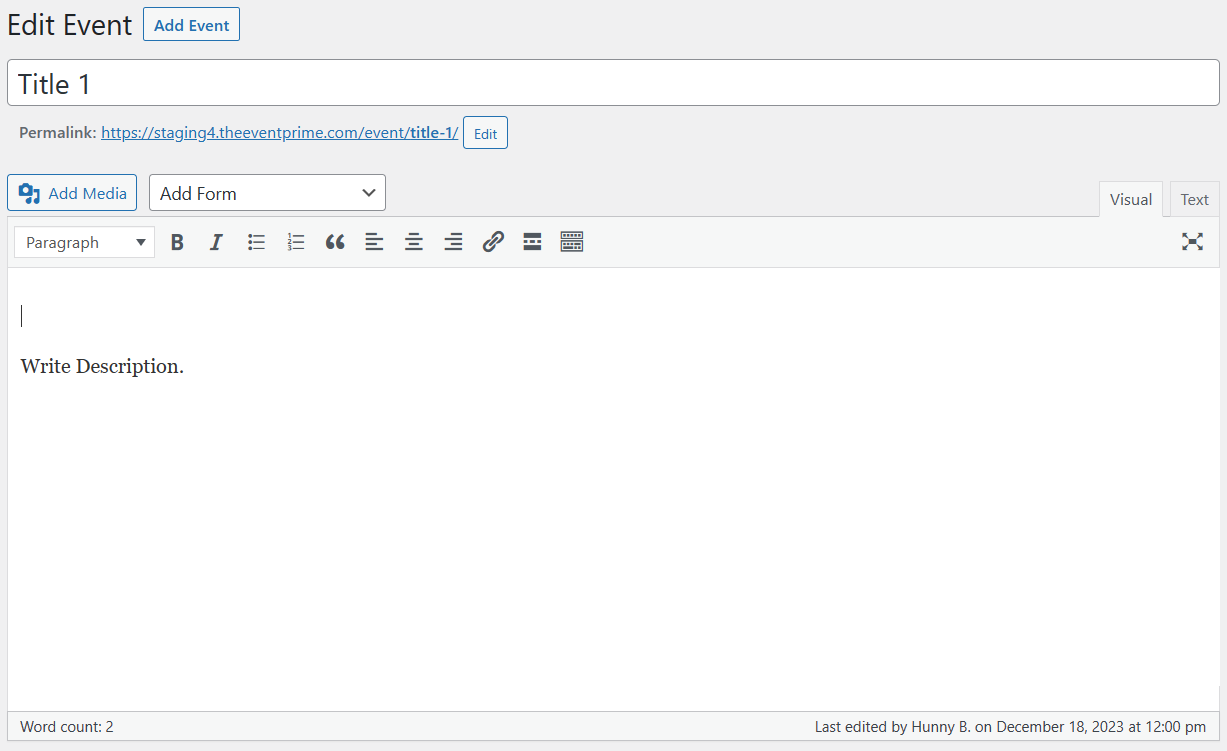Enter distraction-free fullscreen mode
The image size is (1227, 751).
[x=1192, y=242]
